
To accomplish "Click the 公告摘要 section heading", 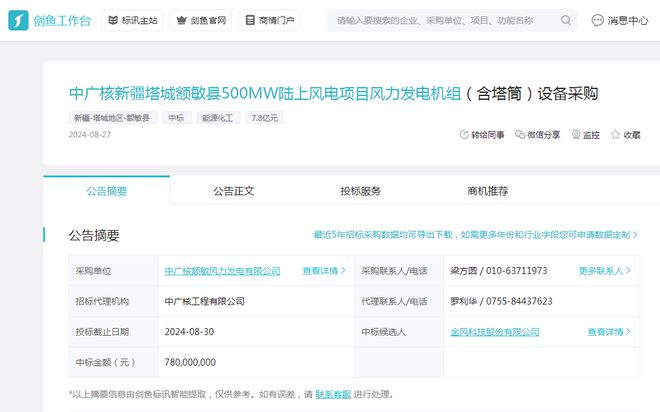I will click(94, 235).
